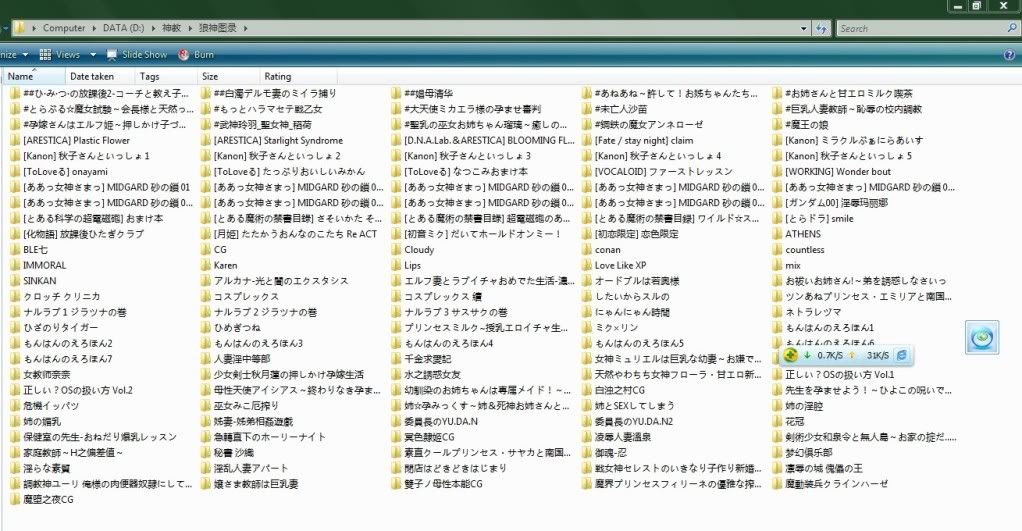The height and width of the screenshot is (531, 1022).
Task: Select the [WORKING] Wonder bout folder icon
Action: [x=777, y=171]
